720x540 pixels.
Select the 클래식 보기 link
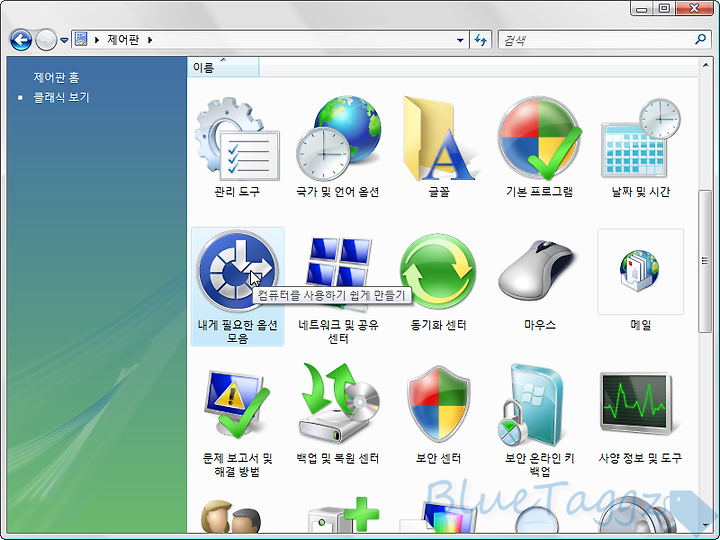pos(62,97)
